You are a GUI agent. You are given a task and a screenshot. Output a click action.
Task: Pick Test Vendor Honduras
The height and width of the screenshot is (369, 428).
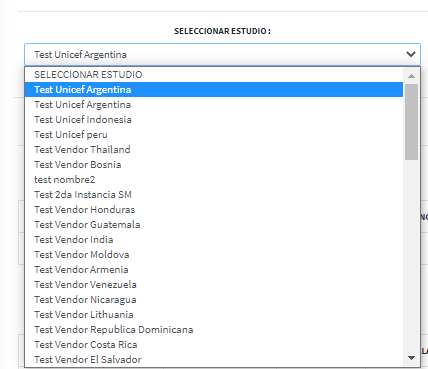tap(214, 210)
